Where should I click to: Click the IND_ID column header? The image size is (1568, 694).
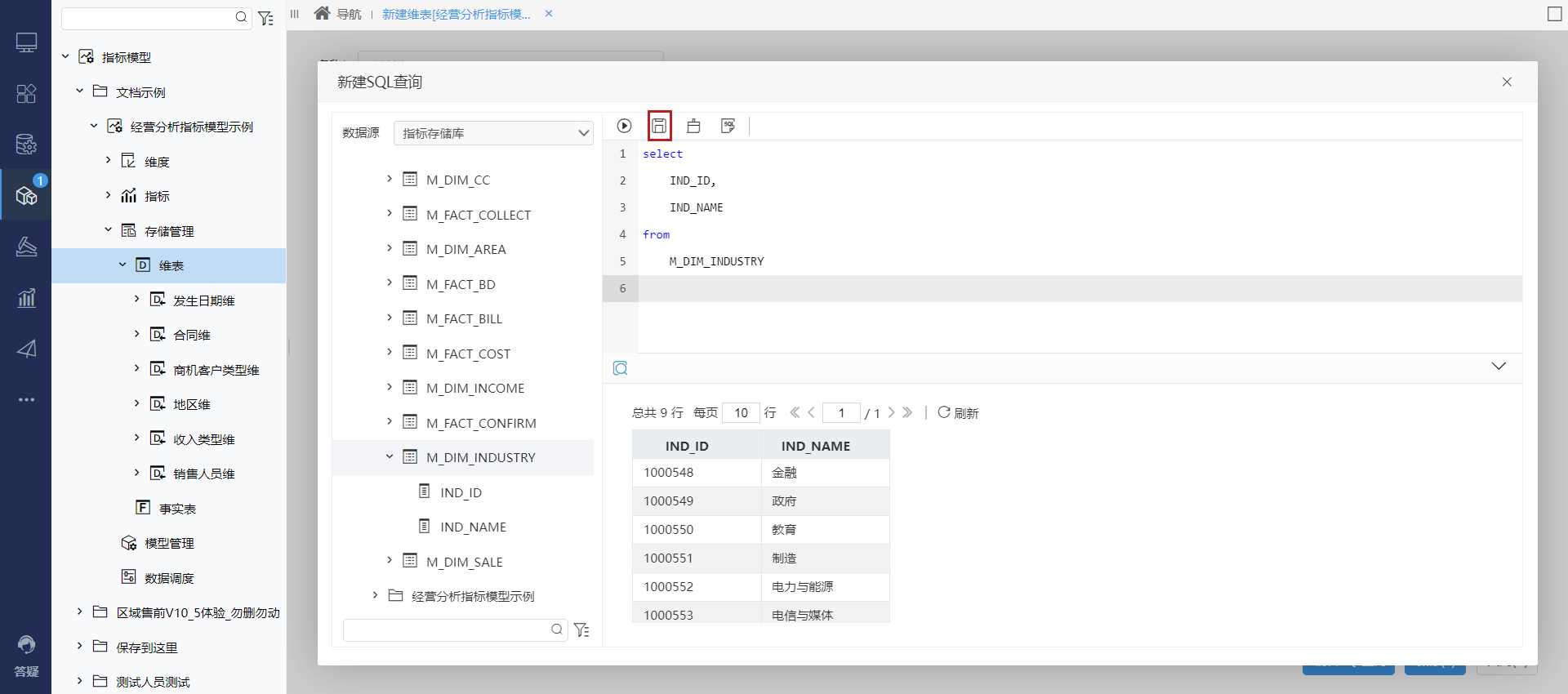click(x=697, y=445)
